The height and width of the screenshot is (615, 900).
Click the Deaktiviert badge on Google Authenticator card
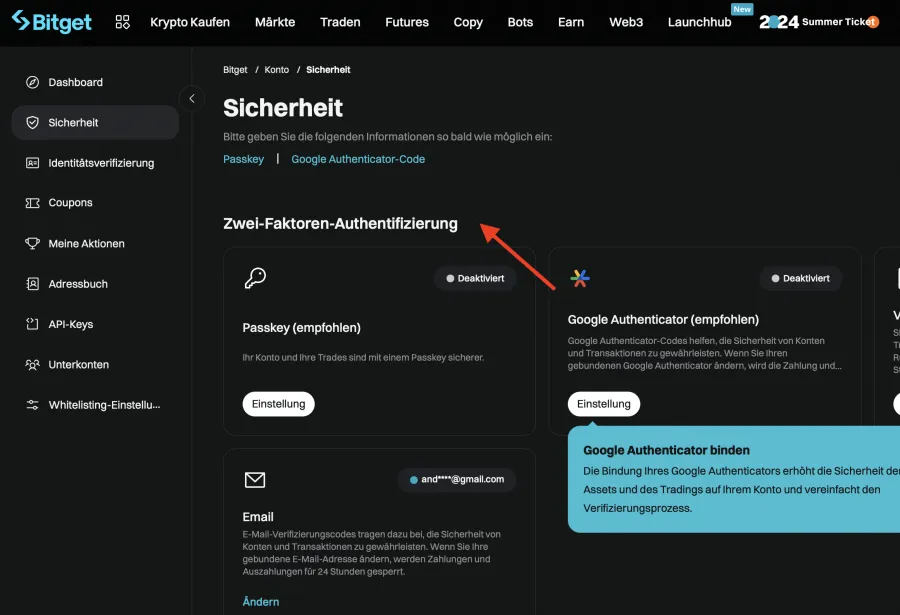pyautogui.click(x=800, y=278)
